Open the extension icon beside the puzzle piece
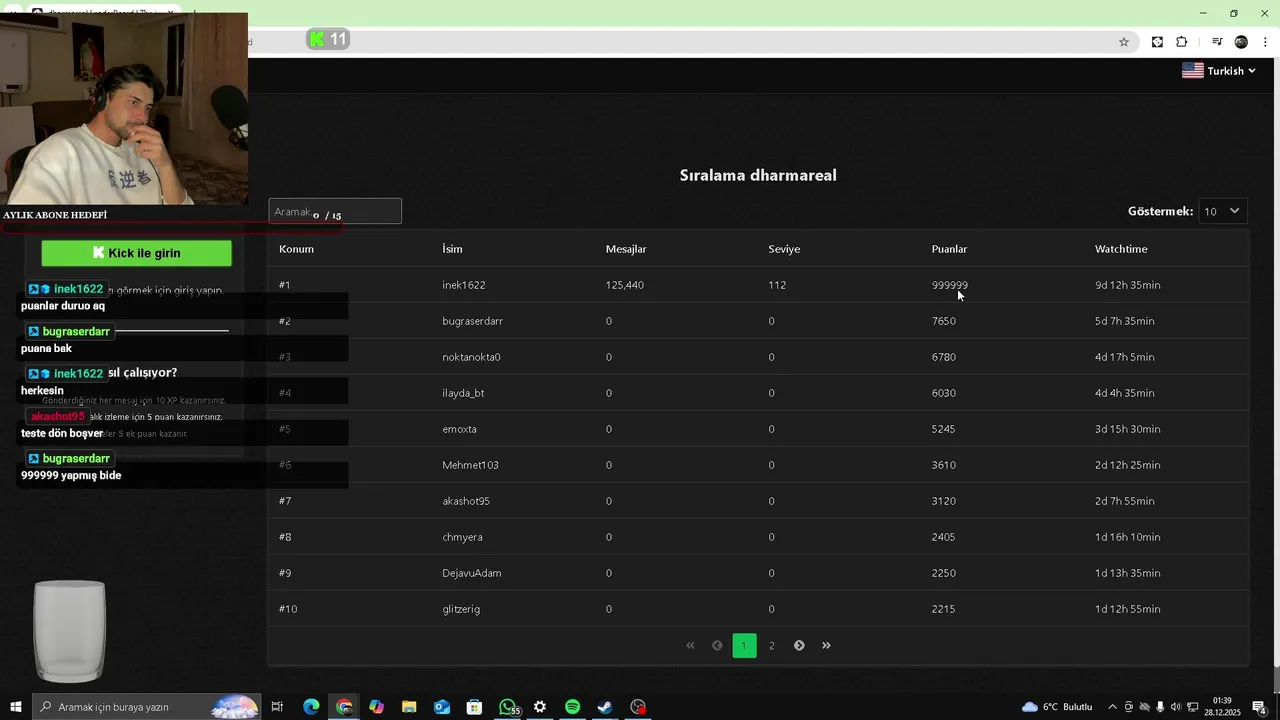The height and width of the screenshot is (720, 1280). (x=1157, y=42)
